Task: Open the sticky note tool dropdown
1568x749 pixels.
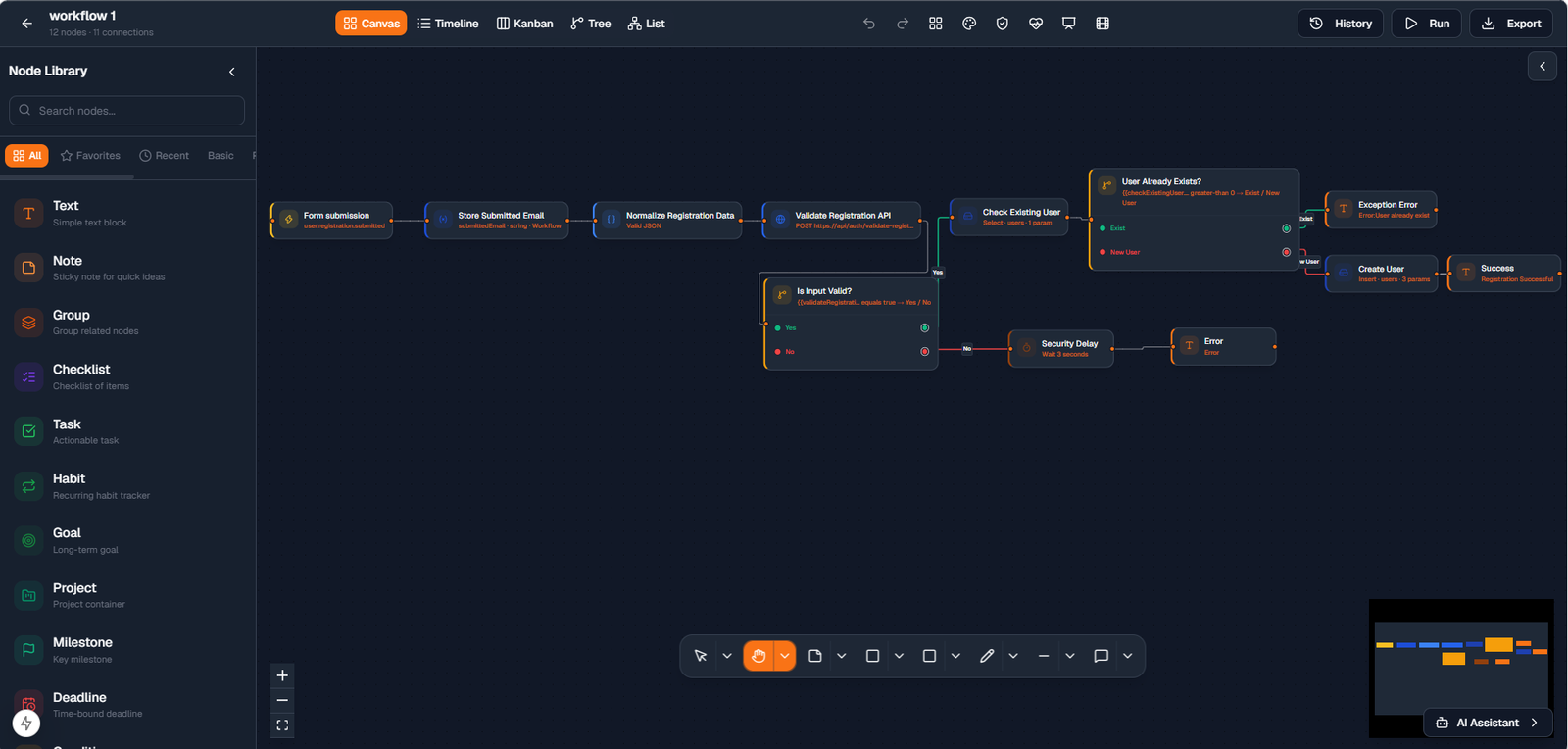Action: click(842, 656)
